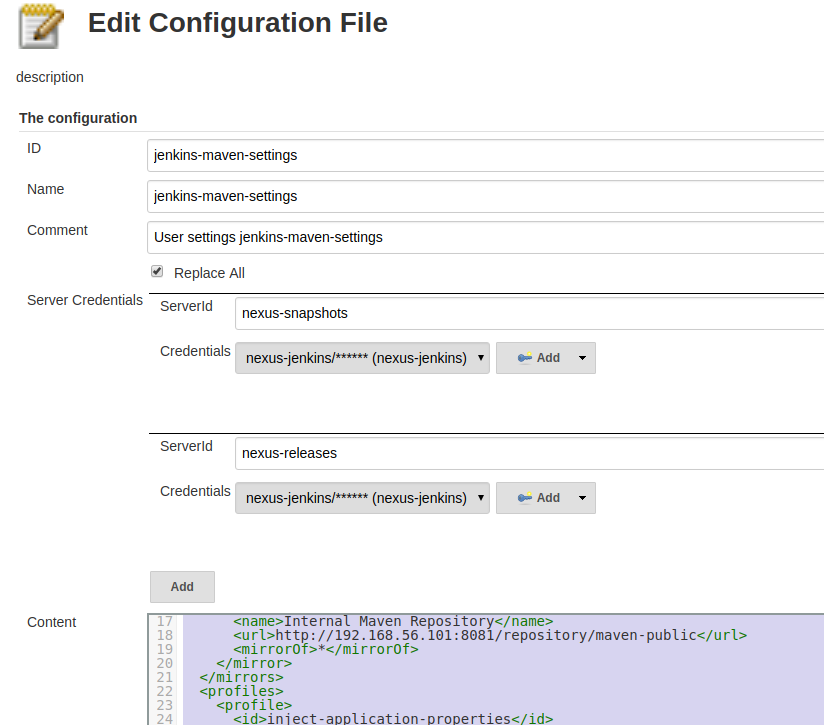The height and width of the screenshot is (725, 824).
Task: Click the 'Content' label
Action: tap(52, 622)
